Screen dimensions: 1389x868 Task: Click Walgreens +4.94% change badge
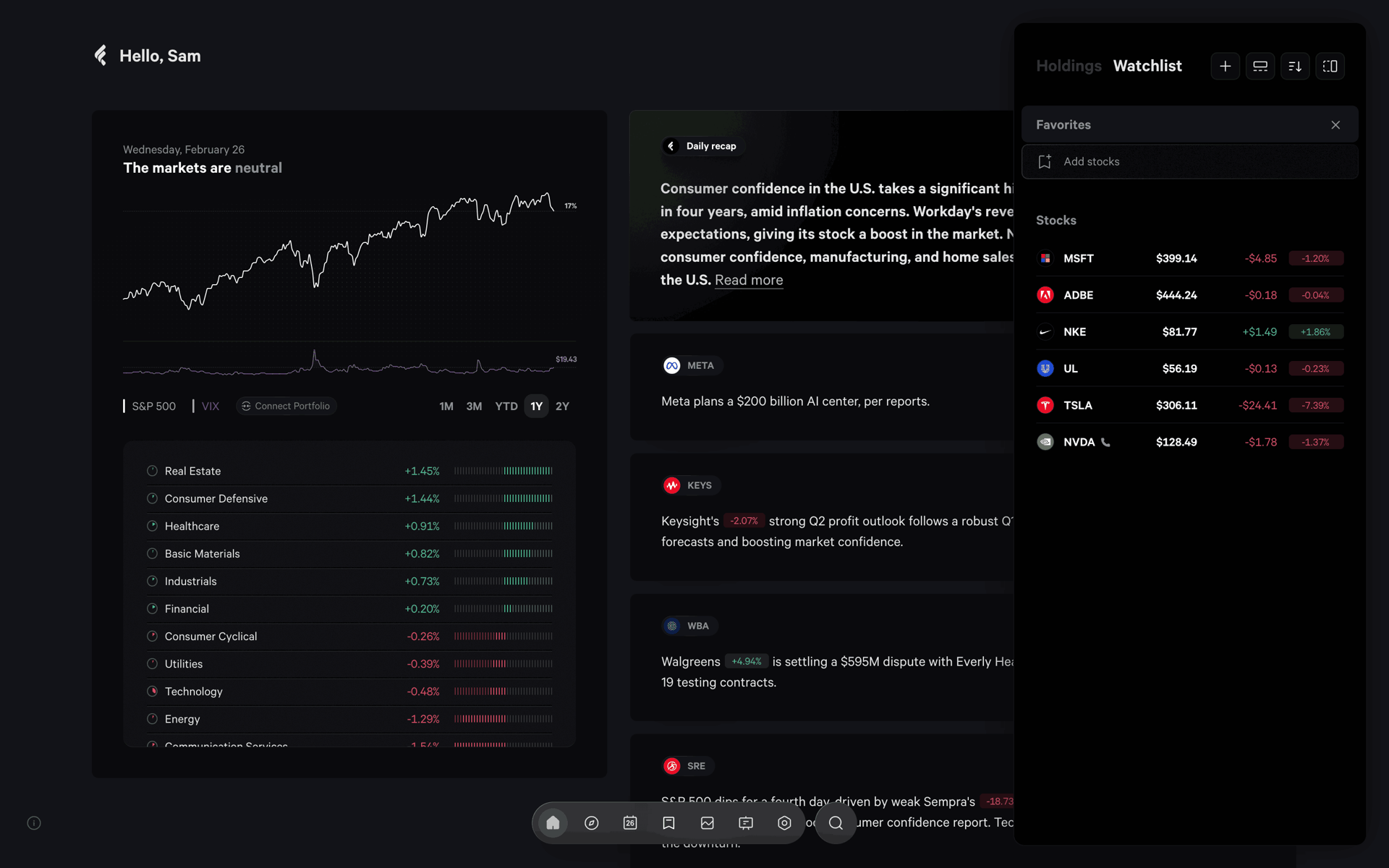coord(746,661)
